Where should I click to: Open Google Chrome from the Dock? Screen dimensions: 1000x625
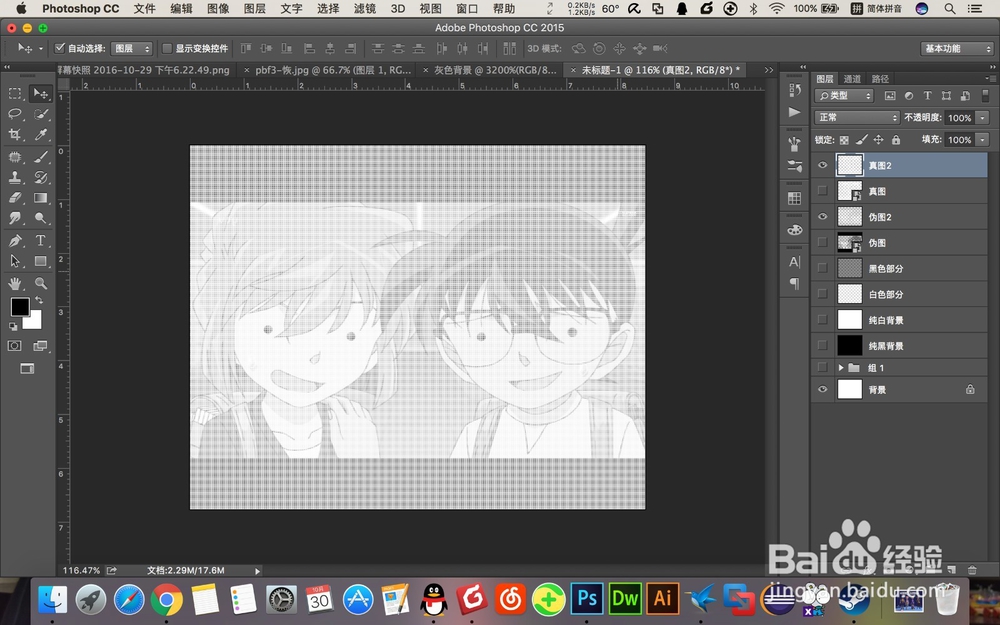166,599
